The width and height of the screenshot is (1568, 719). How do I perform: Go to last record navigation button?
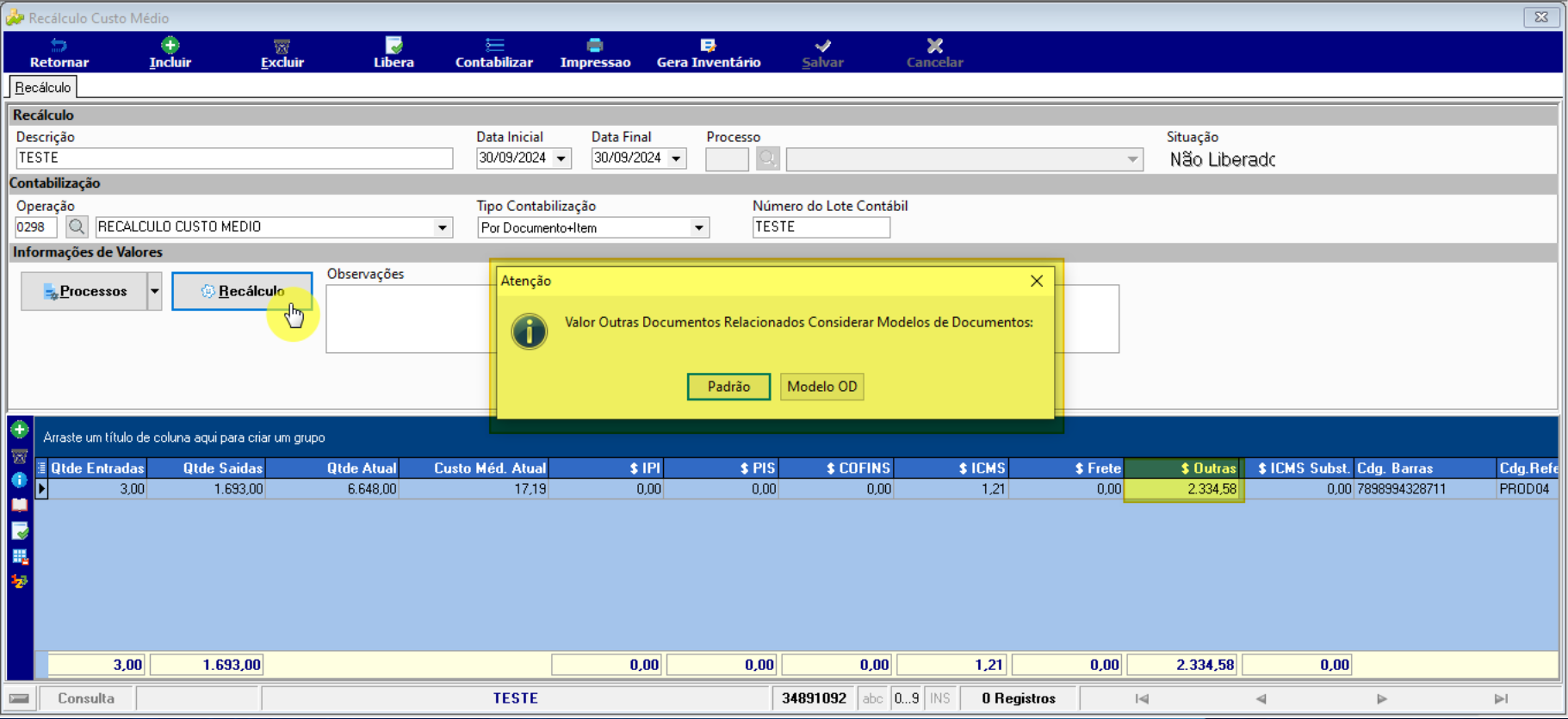coord(1501,698)
